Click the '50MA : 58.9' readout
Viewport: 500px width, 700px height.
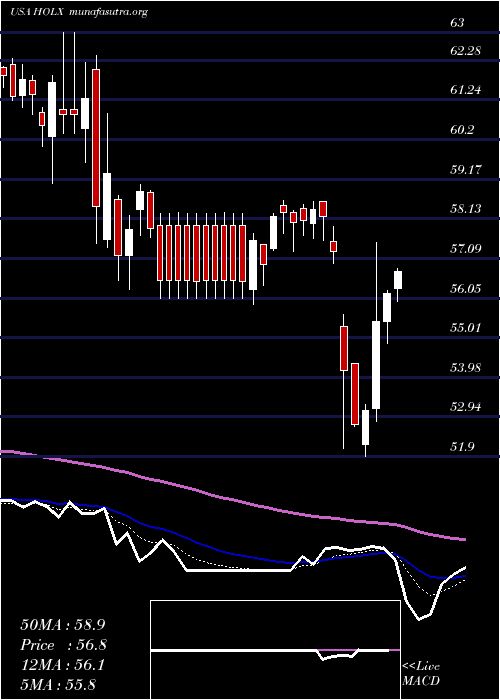[x=63, y=625]
